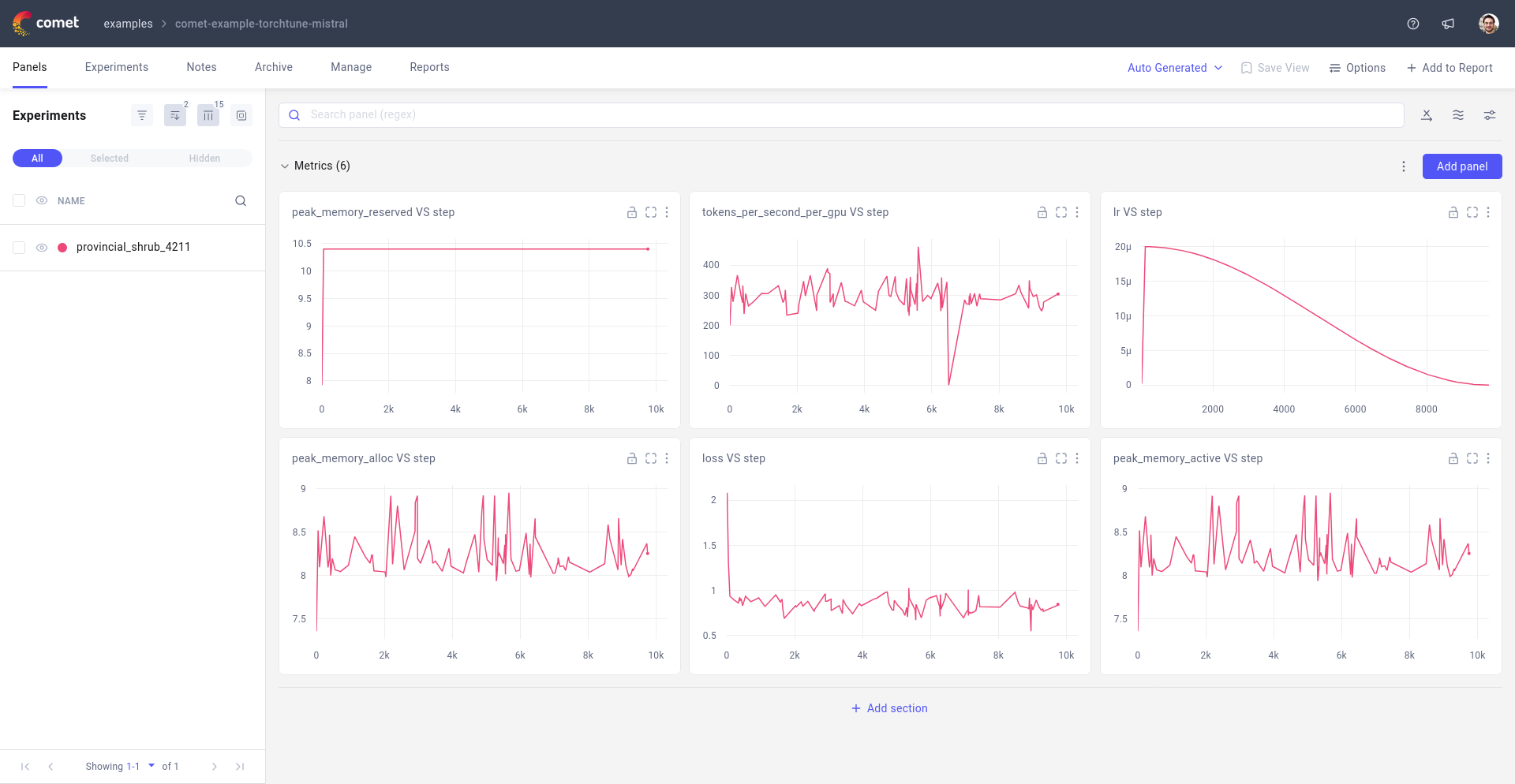This screenshot has width=1515, height=784.
Task: Click the experiments filter icon
Action: coord(142,115)
